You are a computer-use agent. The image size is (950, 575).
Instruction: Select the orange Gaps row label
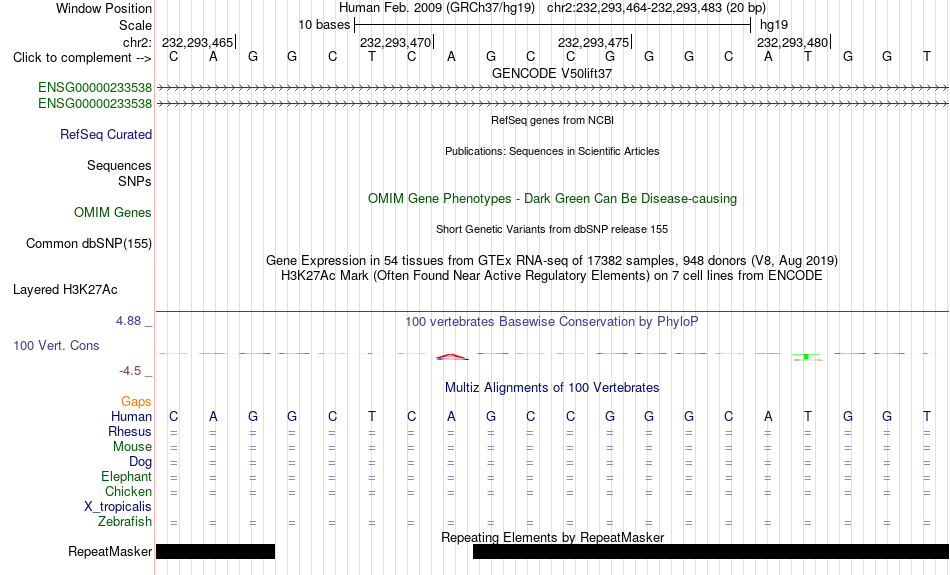[x=136, y=401]
